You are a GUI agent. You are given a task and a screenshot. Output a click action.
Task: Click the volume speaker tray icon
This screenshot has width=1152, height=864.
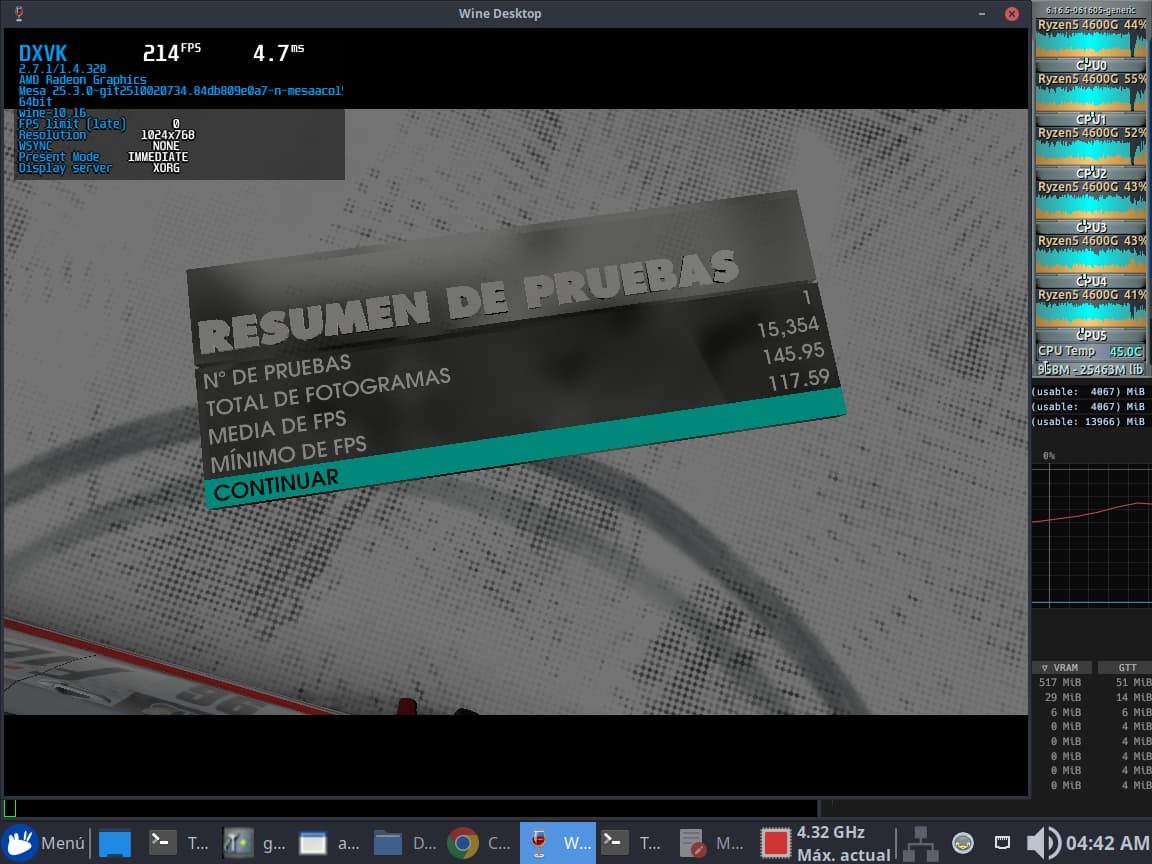[1042, 843]
